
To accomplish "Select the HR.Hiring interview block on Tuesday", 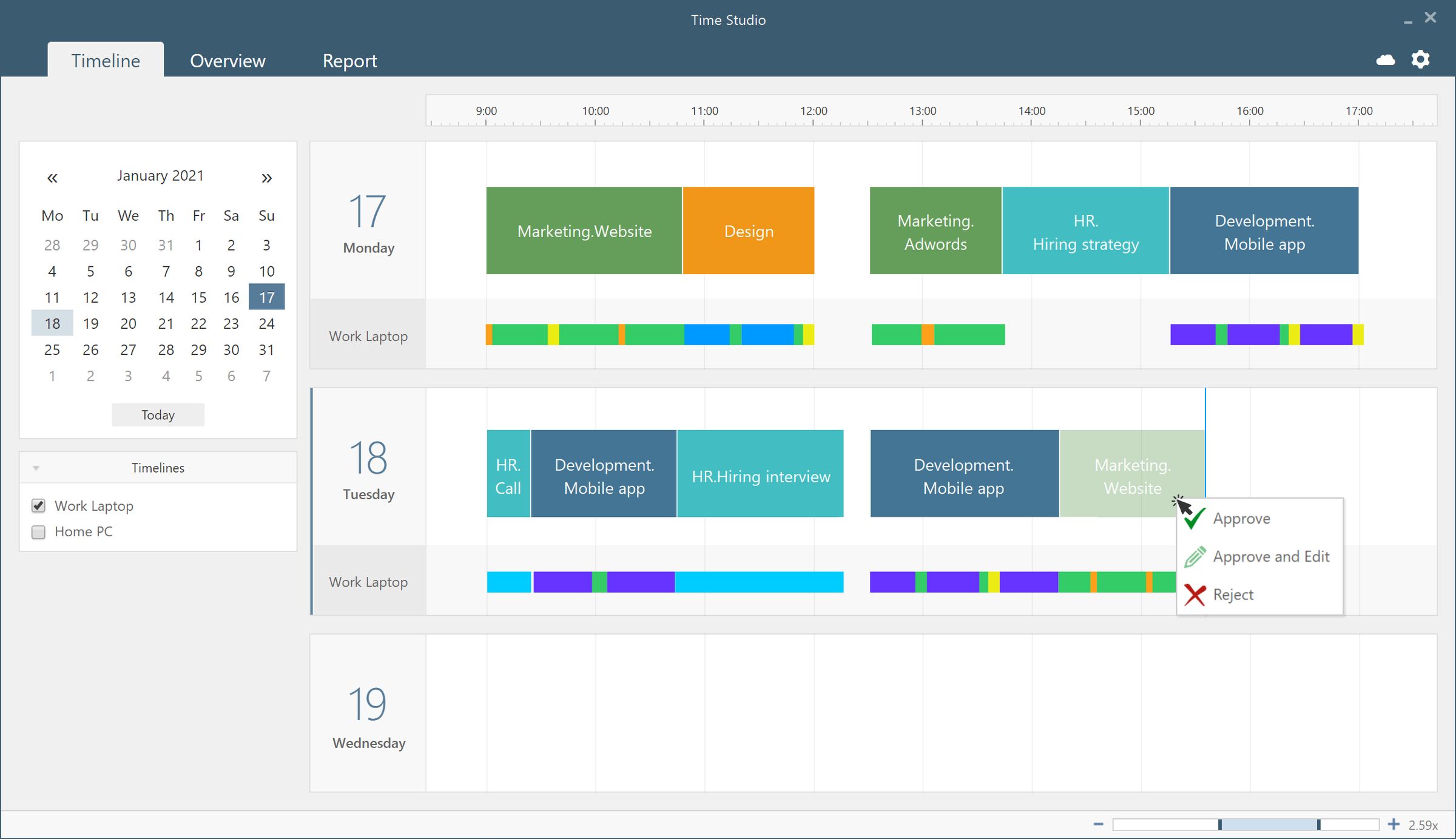I will (x=761, y=474).
